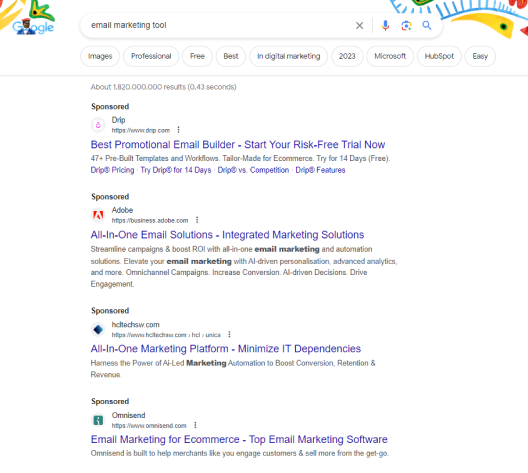The image size is (528, 473).
Task: Click the Omnisend advertiser name
Action: click(128, 415)
